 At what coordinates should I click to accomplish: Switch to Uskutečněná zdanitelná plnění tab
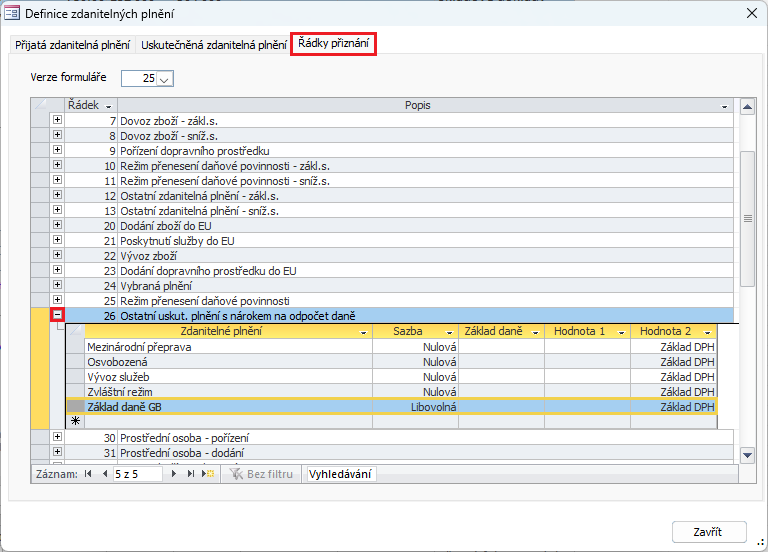[213, 45]
